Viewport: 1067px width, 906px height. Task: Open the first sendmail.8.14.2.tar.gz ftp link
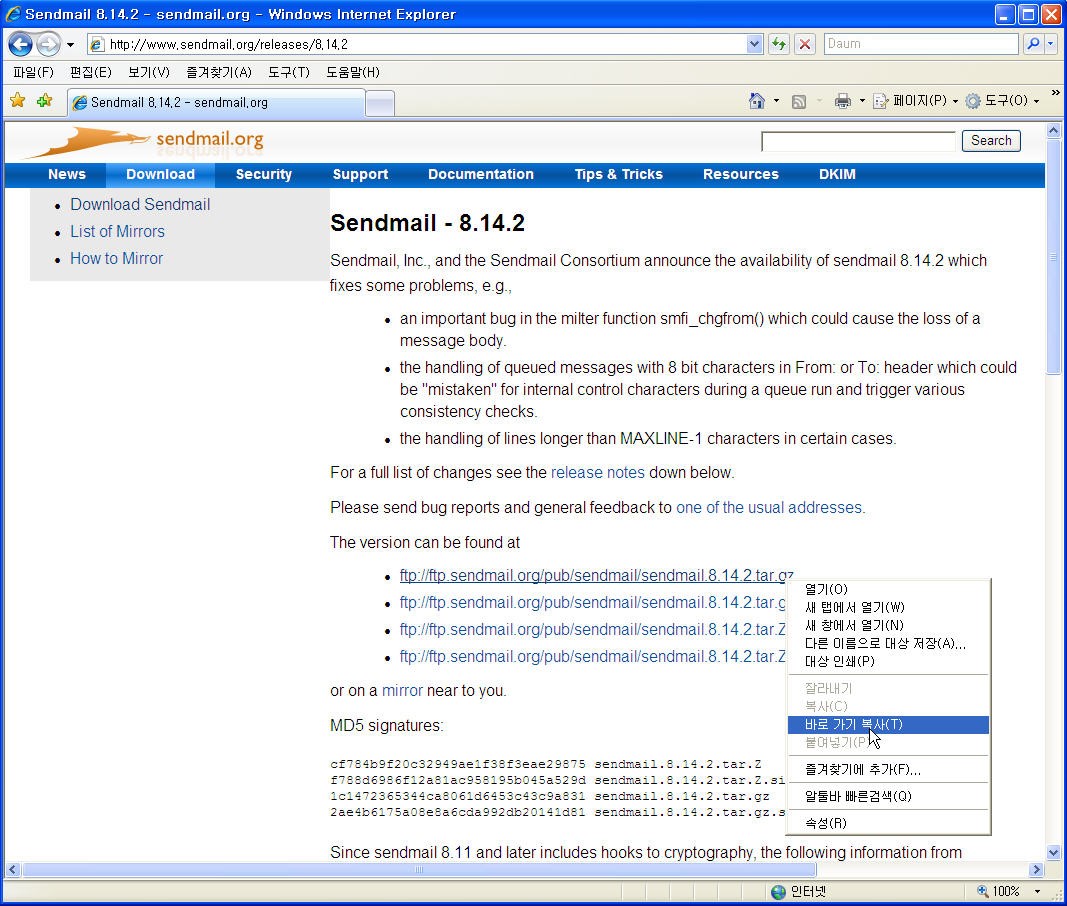point(596,576)
